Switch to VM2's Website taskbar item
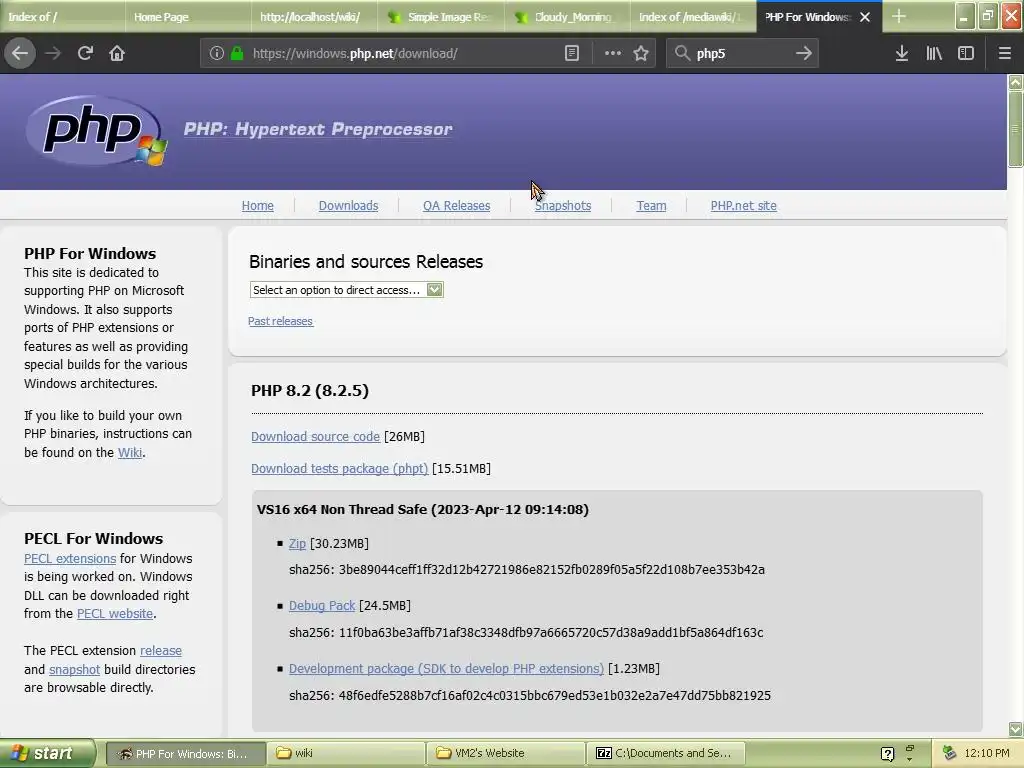Image resolution: width=1024 pixels, height=768 pixels. [507, 753]
